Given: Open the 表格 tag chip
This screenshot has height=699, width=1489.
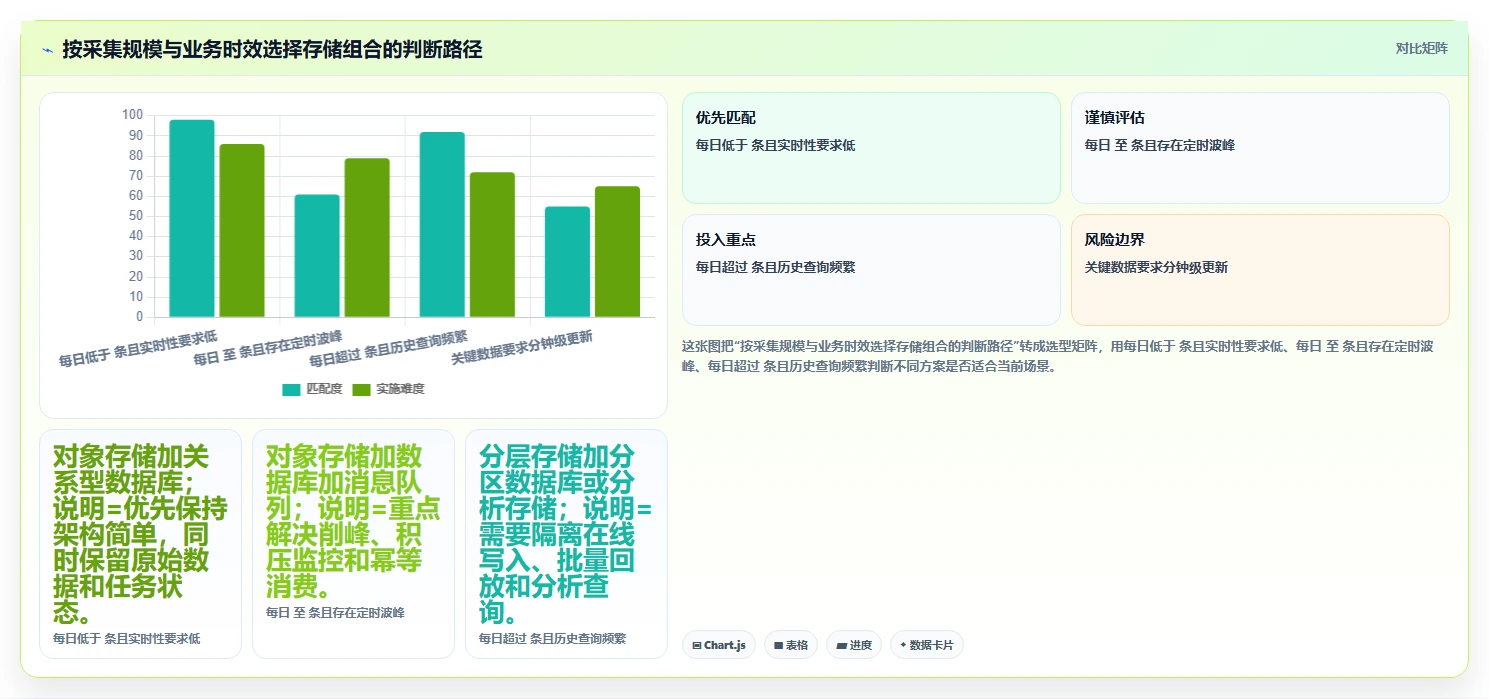Looking at the screenshot, I should [x=791, y=645].
